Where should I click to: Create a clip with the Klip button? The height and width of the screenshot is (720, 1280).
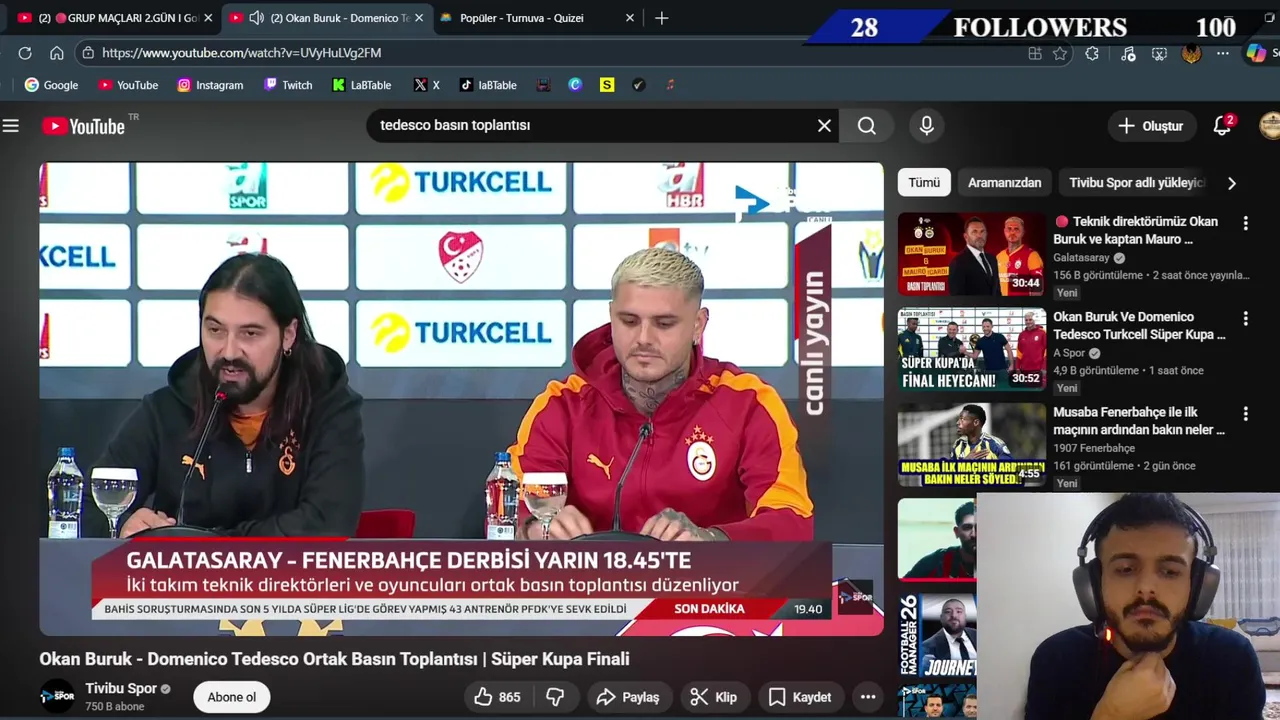click(714, 697)
